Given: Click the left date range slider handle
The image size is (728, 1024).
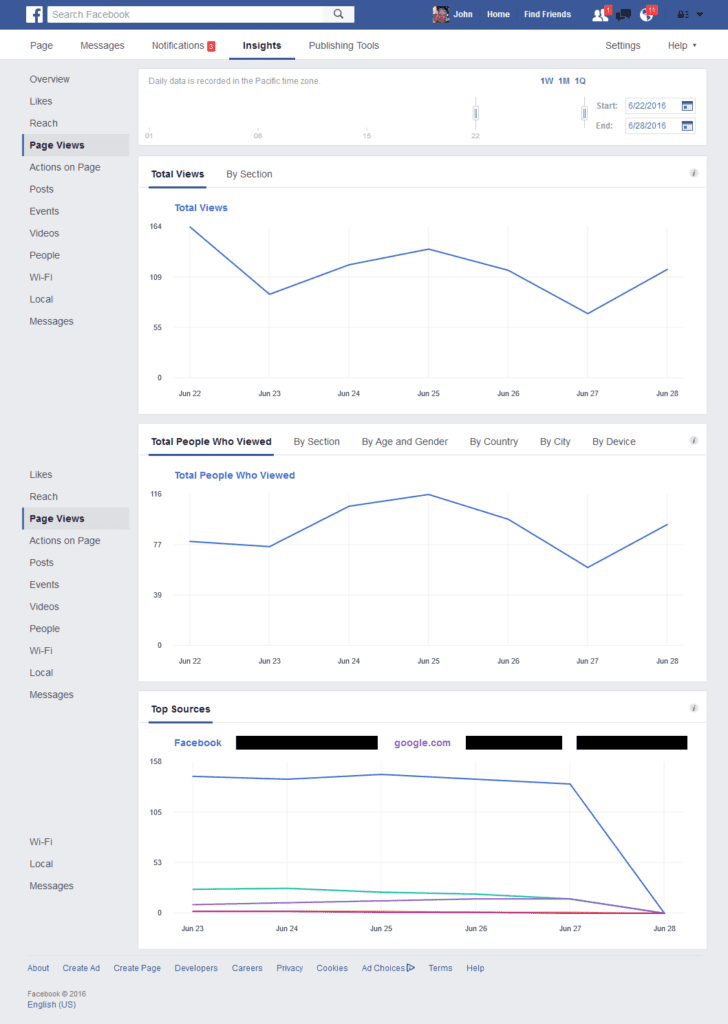Looking at the screenshot, I should point(476,112).
